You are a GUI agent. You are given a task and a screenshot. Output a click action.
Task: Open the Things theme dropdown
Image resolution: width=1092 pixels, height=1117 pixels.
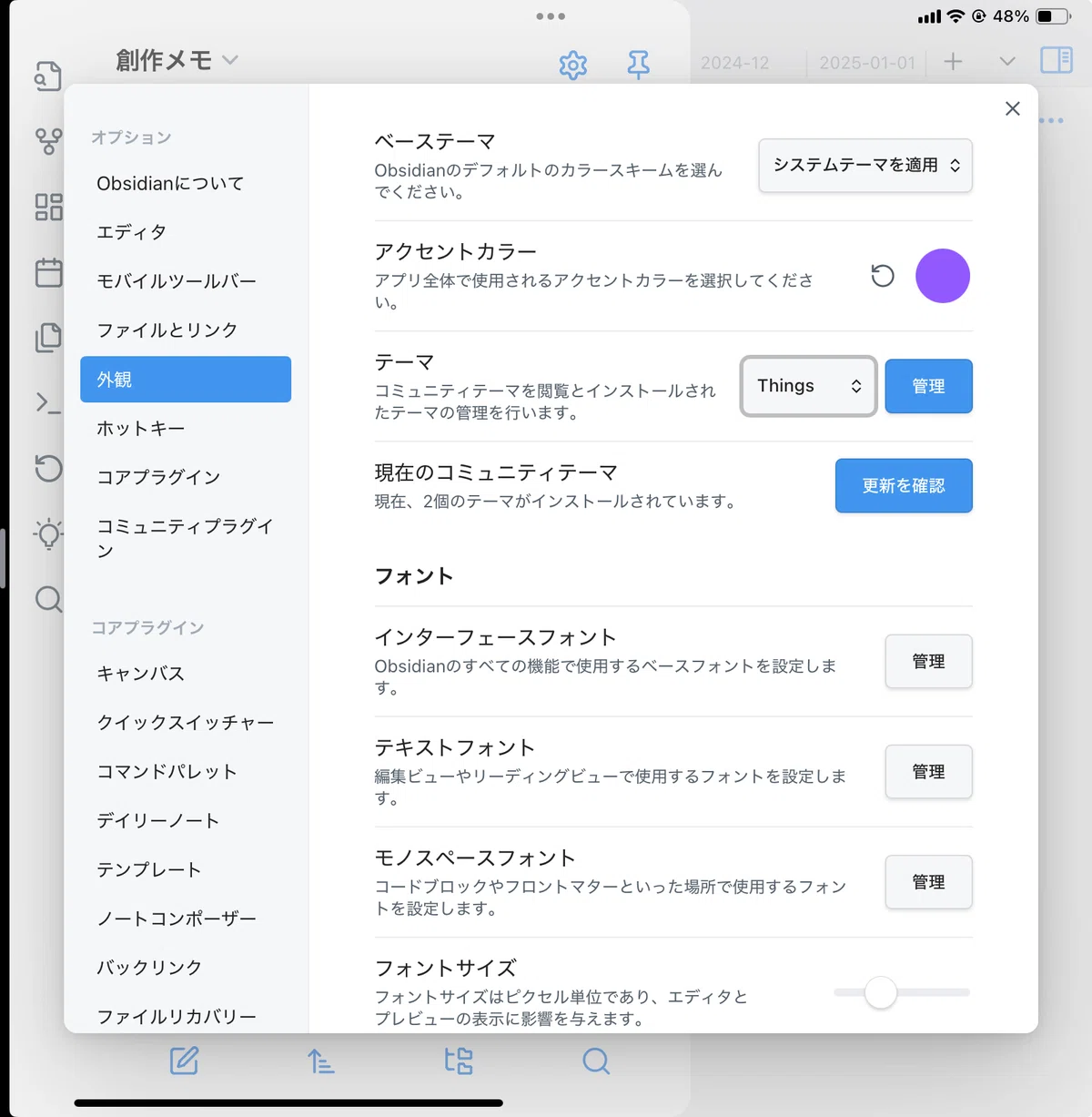809,386
